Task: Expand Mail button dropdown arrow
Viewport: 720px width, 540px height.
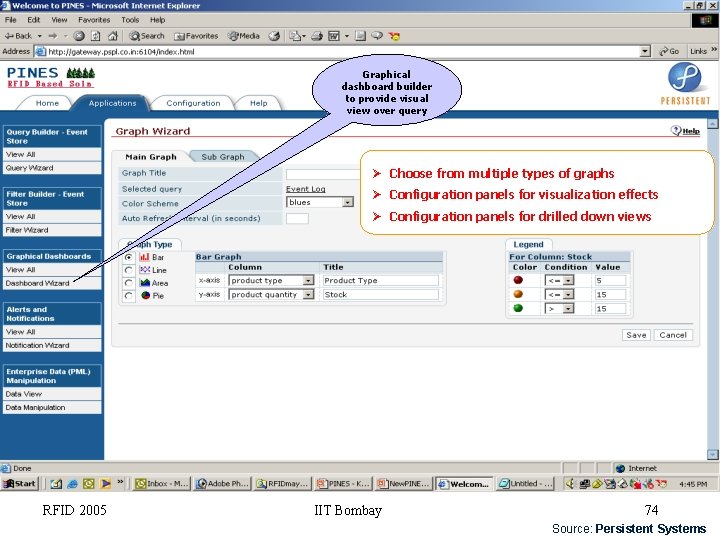Action: [x=304, y=36]
